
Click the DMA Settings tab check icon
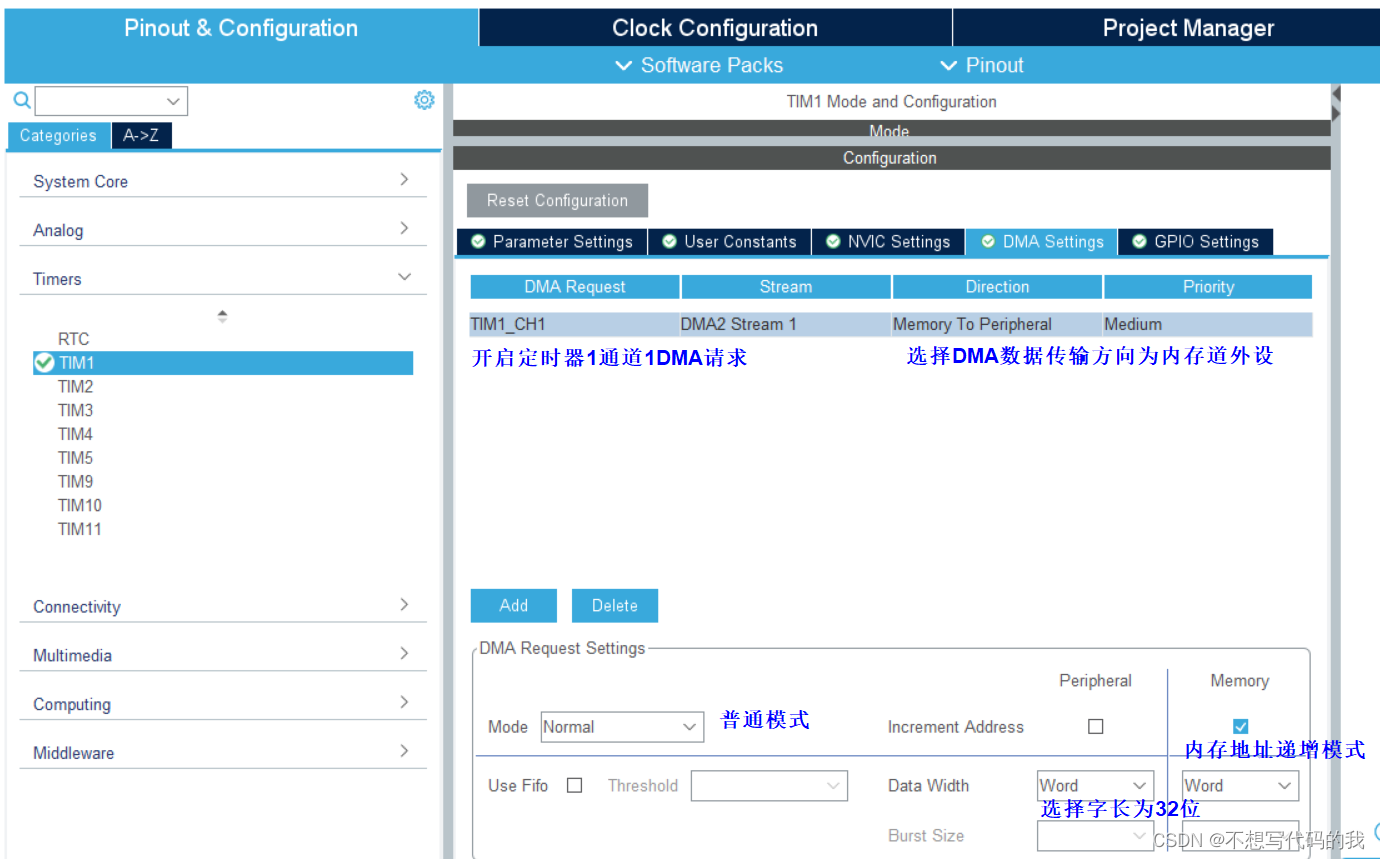[988, 242]
